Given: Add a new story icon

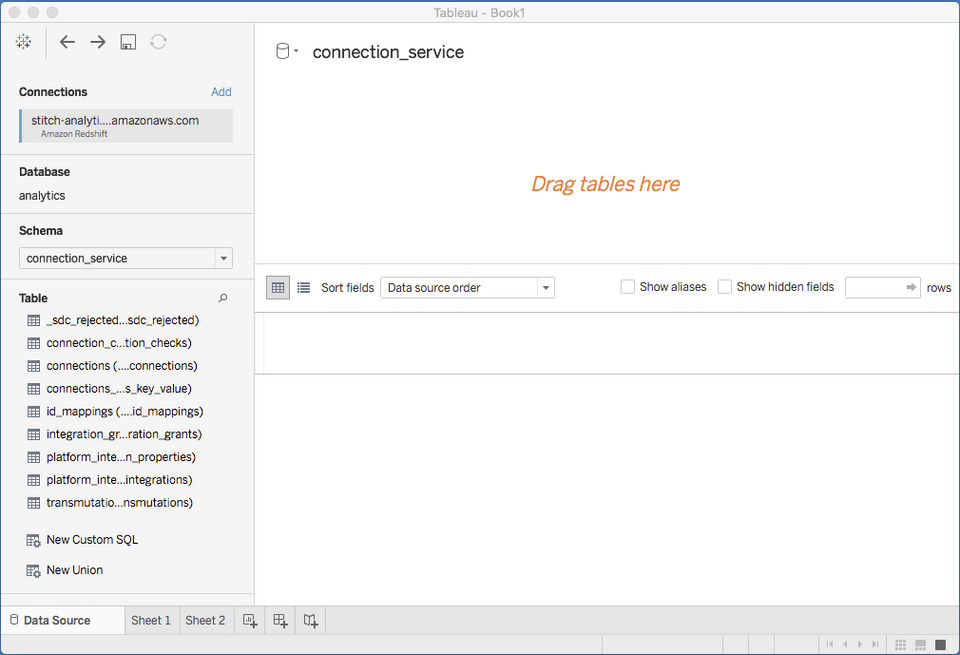Looking at the screenshot, I should point(311,621).
